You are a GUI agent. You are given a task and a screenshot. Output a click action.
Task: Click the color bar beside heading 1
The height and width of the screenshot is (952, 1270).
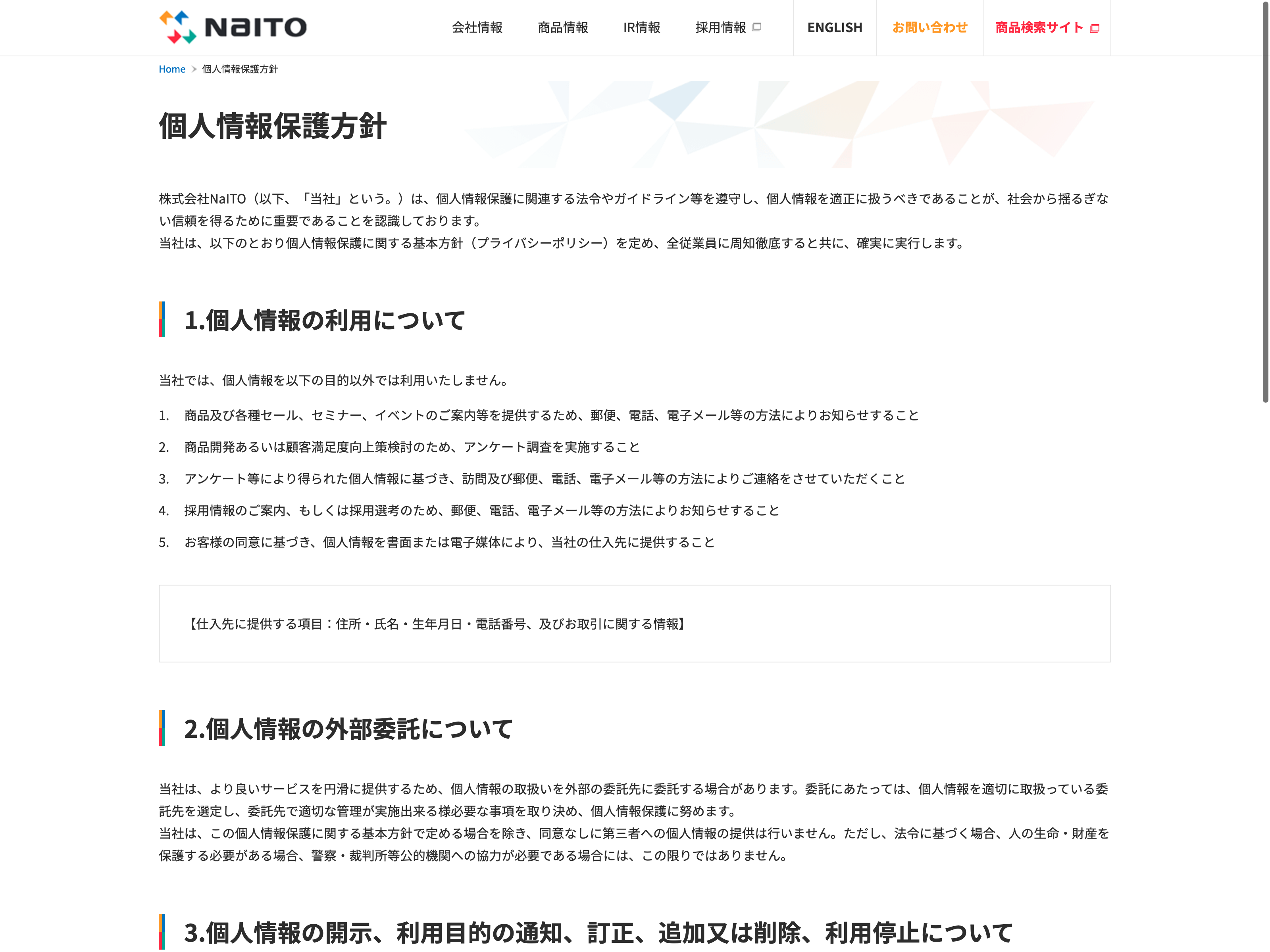pos(162,319)
